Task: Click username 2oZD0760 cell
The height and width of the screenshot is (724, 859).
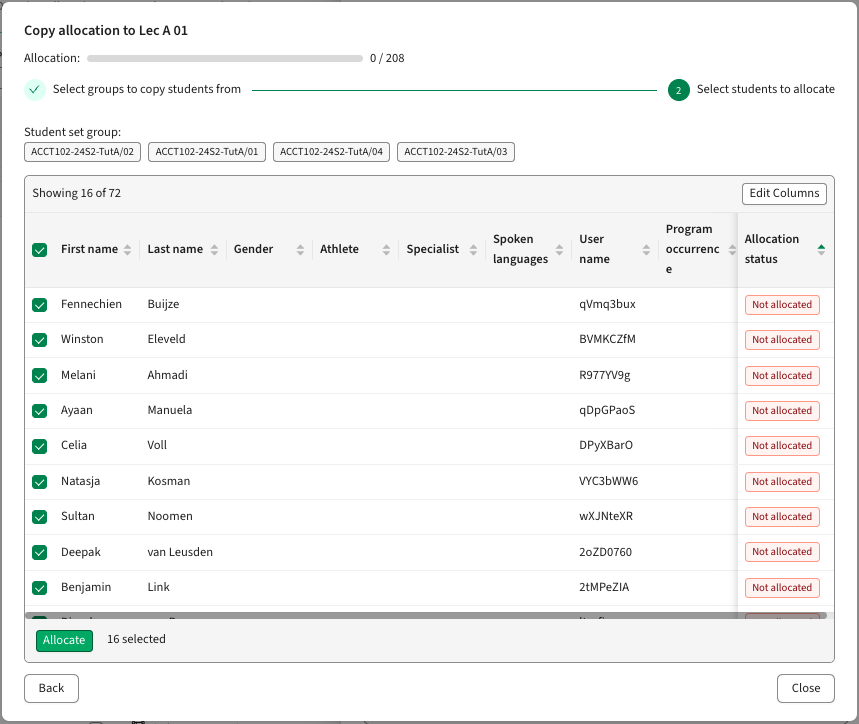Action: [x=605, y=552]
